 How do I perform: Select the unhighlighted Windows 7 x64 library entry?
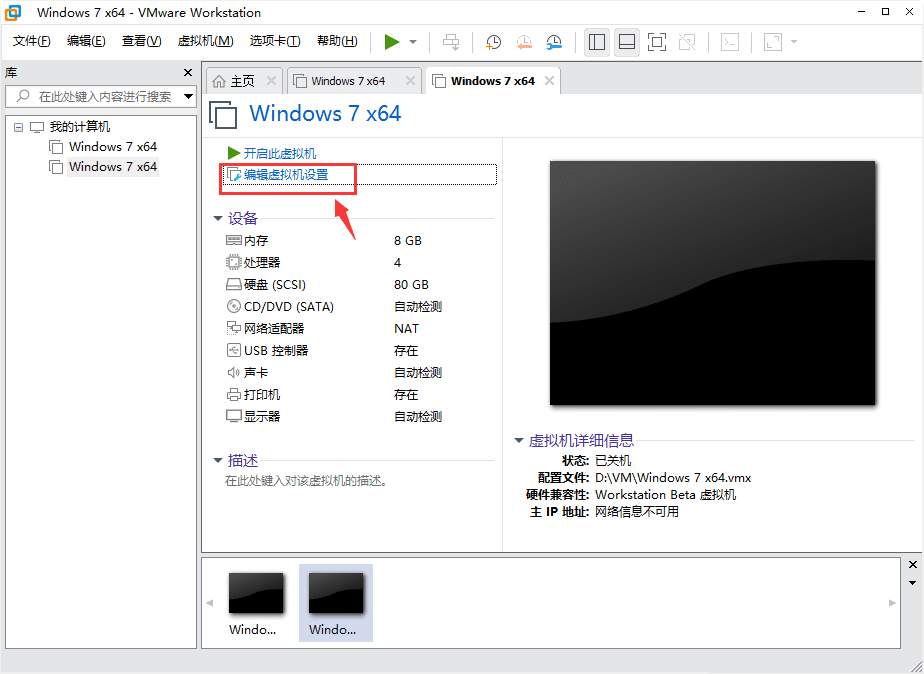[x=113, y=147]
